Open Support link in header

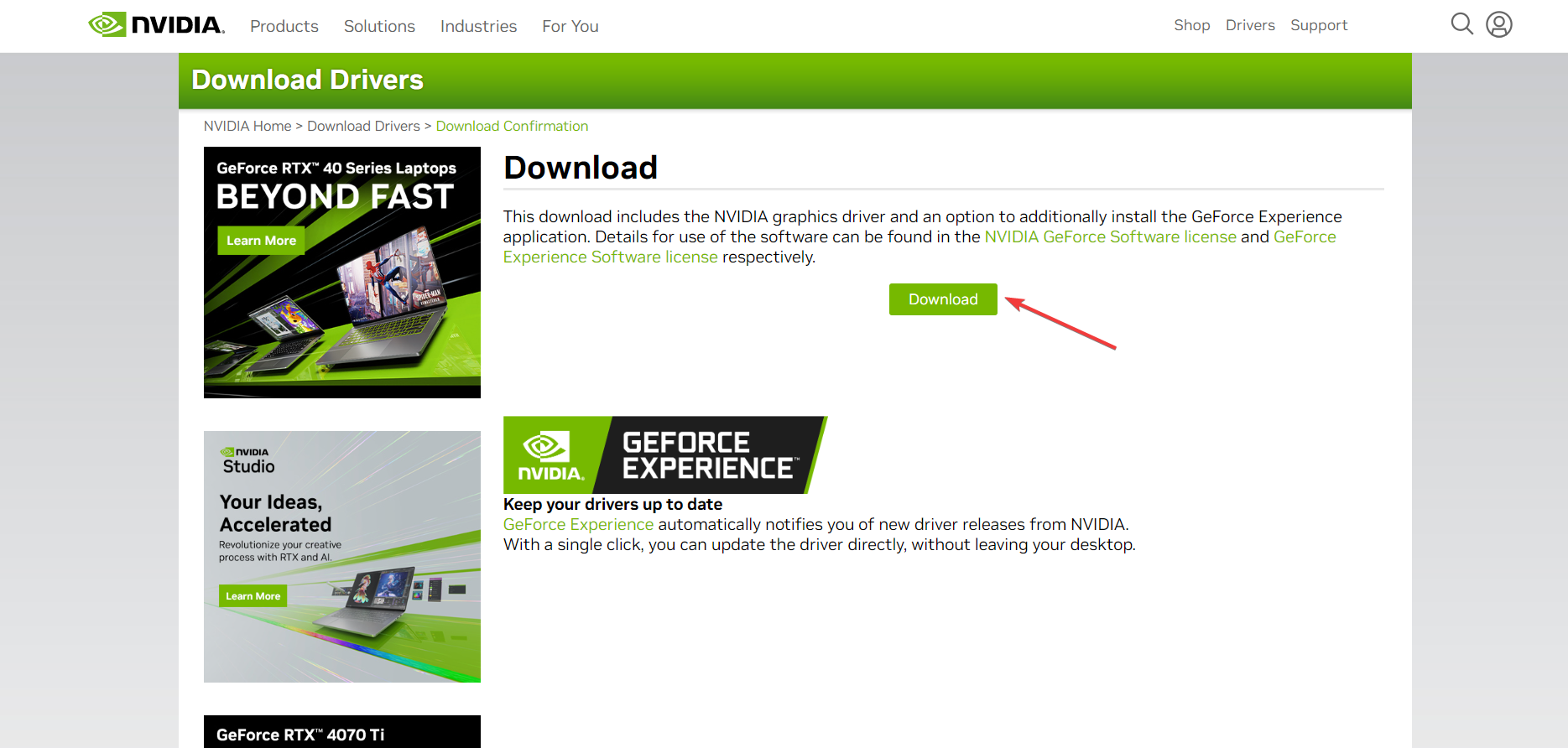(1319, 25)
